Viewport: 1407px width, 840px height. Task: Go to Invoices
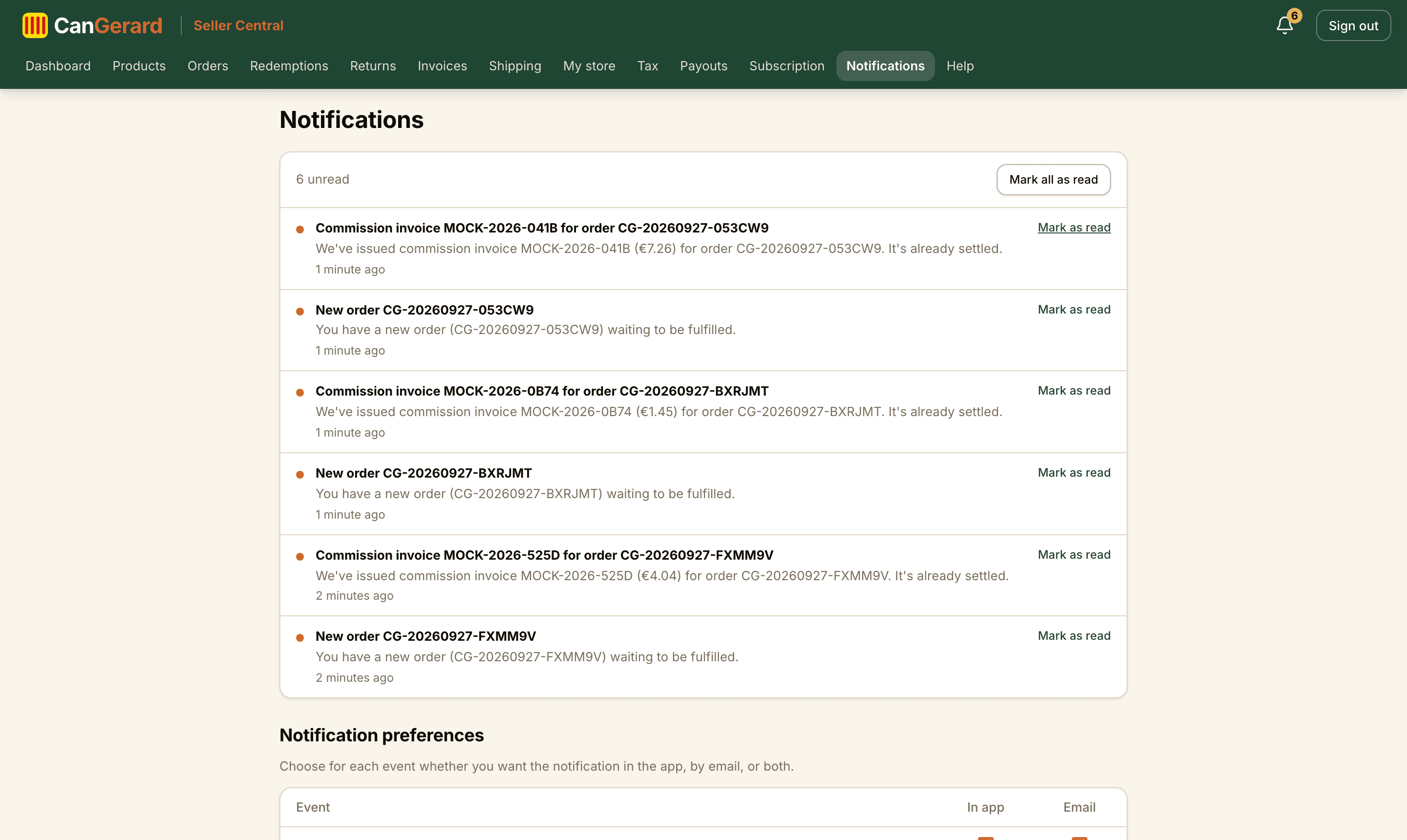point(442,65)
